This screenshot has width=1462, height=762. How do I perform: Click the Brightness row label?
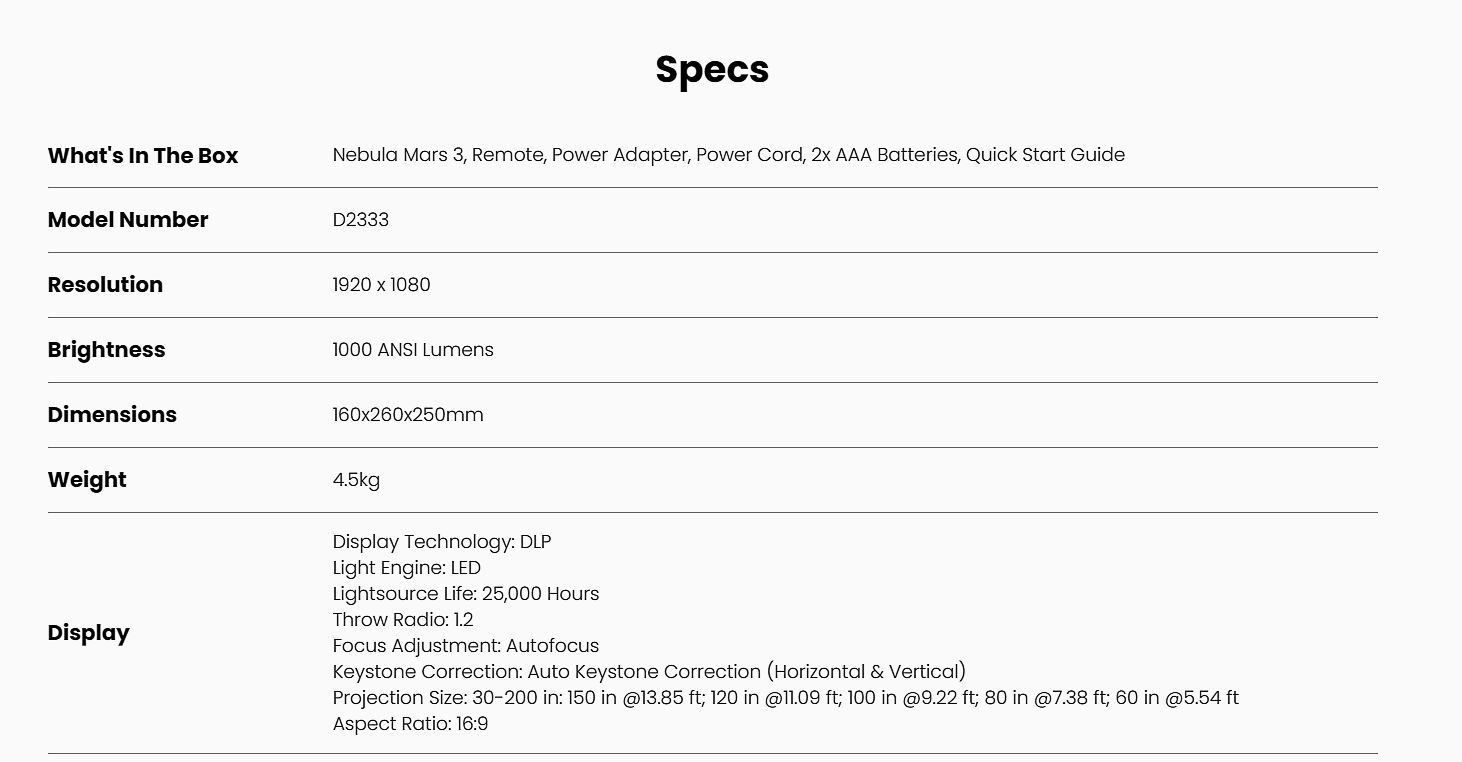coord(106,350)
